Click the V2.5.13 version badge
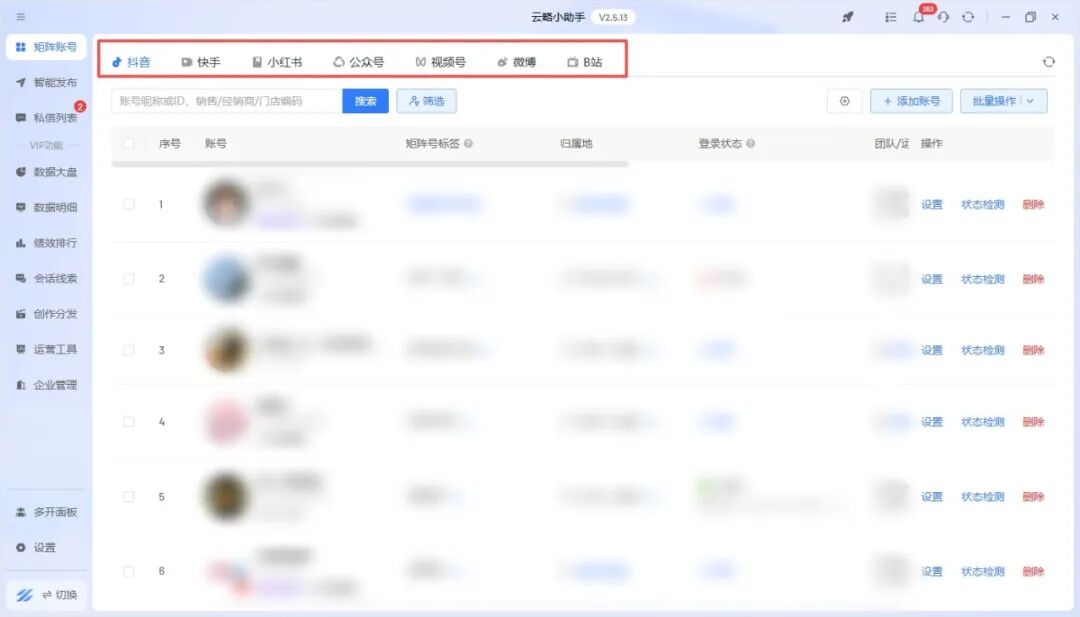1080x617 pixels. click(613, 17)
